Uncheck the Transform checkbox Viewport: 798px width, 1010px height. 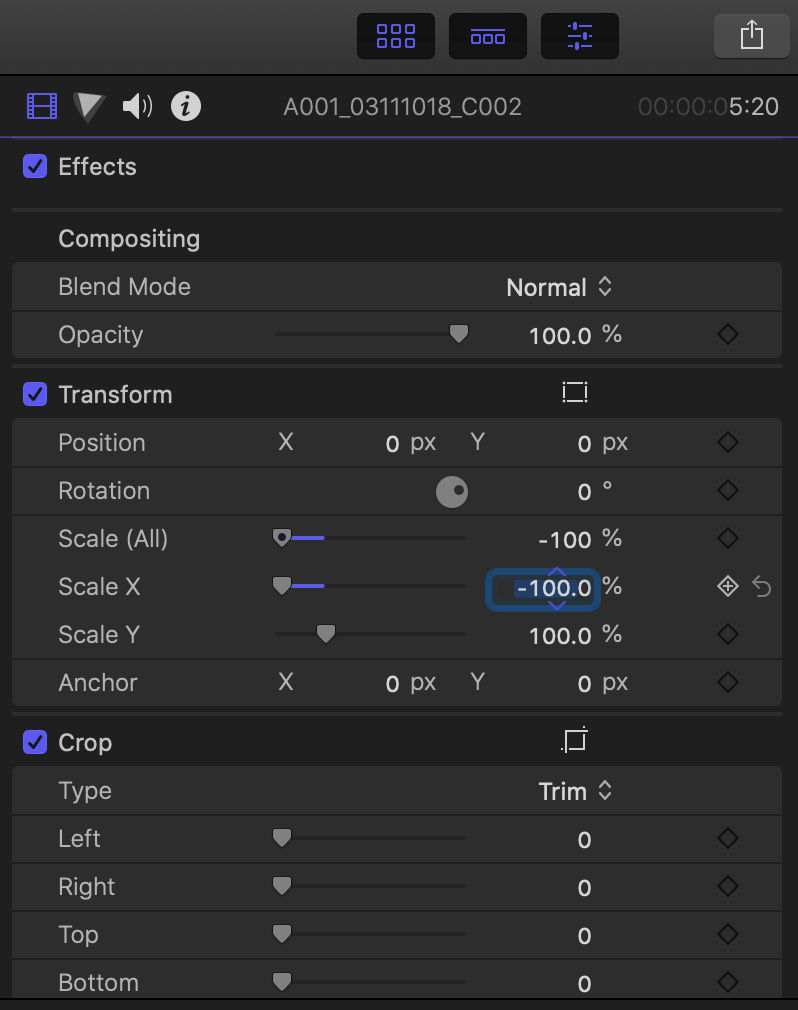[35, 394]
